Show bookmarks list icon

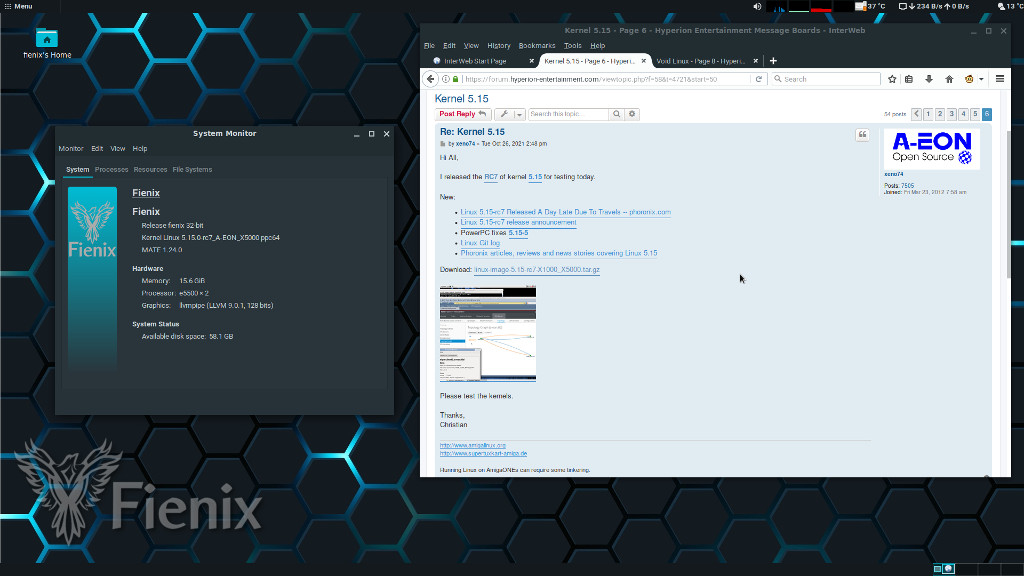(x=909, y=79)
